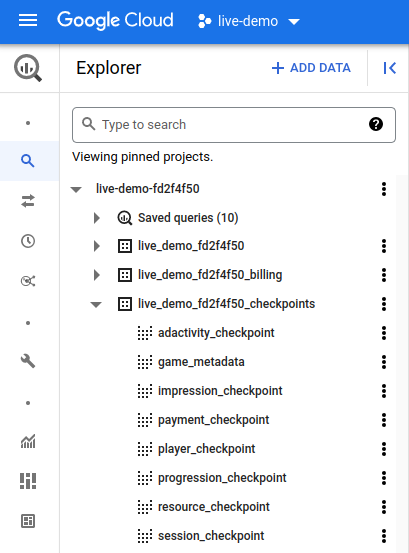Open the SQL workspace magnifier sidebar icon

click(28, 161)
